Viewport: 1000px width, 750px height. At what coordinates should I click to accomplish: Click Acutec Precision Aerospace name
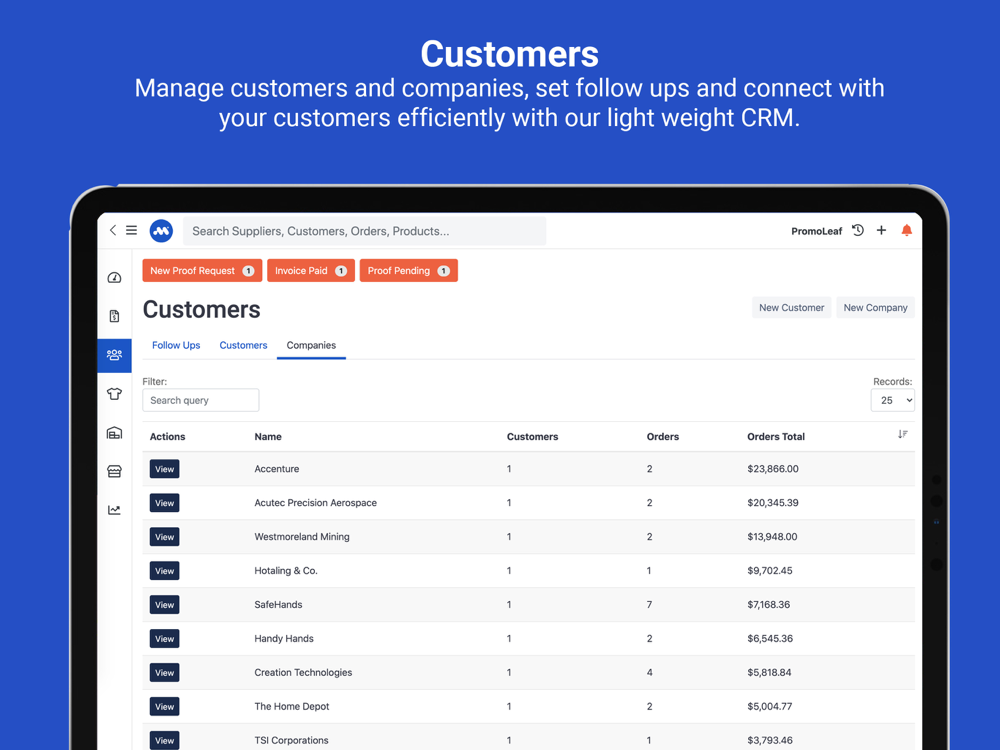[x=316, y=503]
